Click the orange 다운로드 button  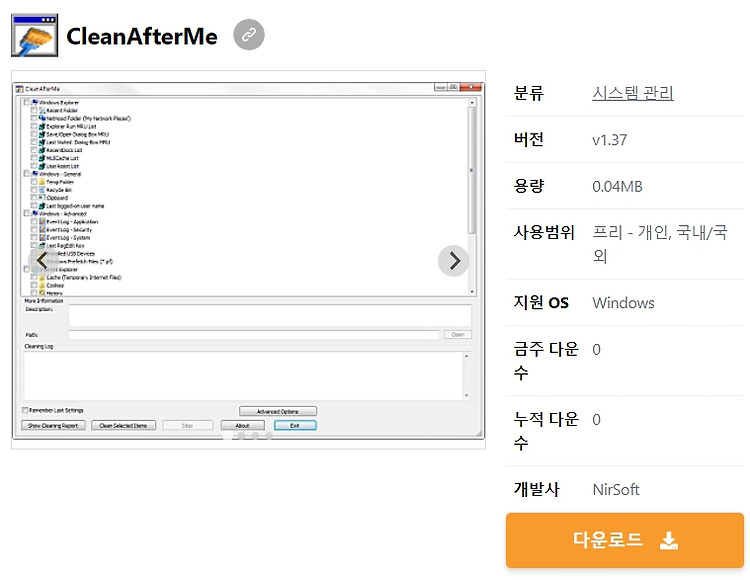(625, 540)
